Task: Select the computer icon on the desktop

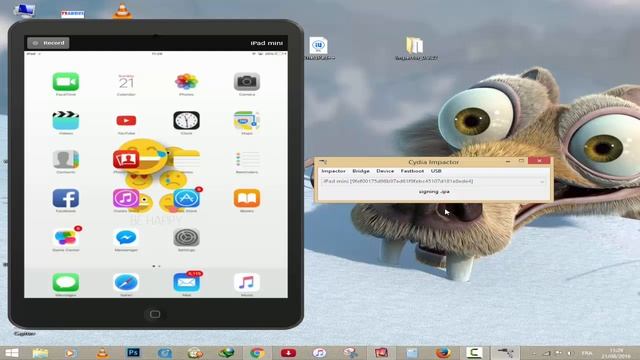Action: (x=24, y=10)
